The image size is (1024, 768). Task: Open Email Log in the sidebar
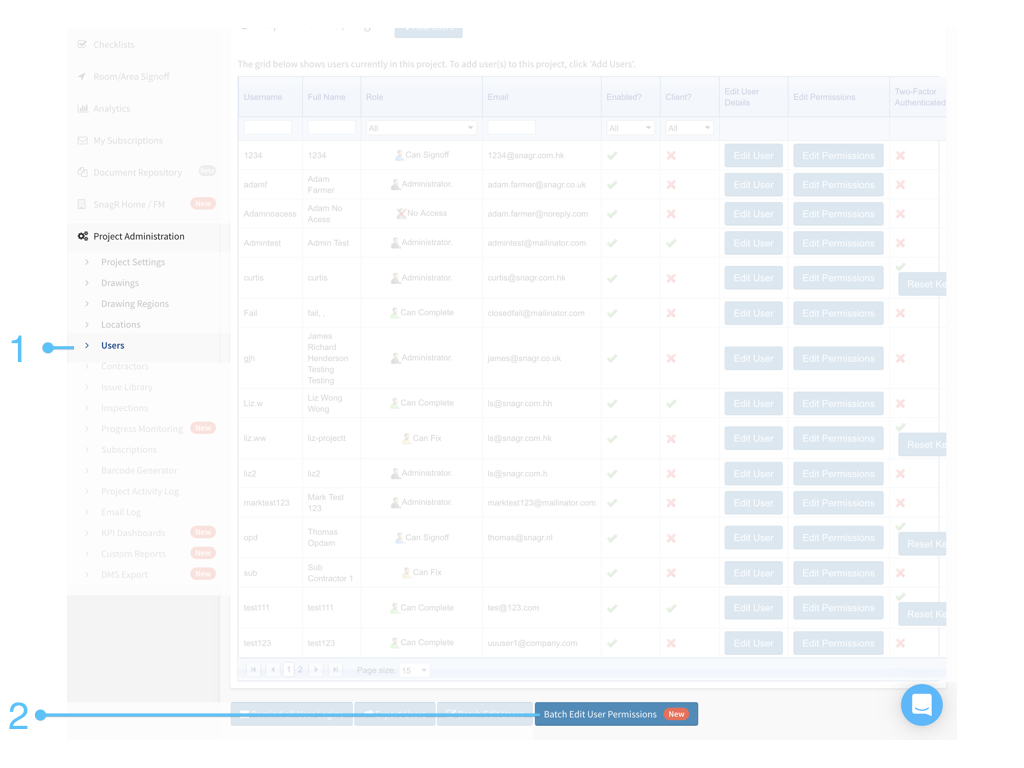121,512
